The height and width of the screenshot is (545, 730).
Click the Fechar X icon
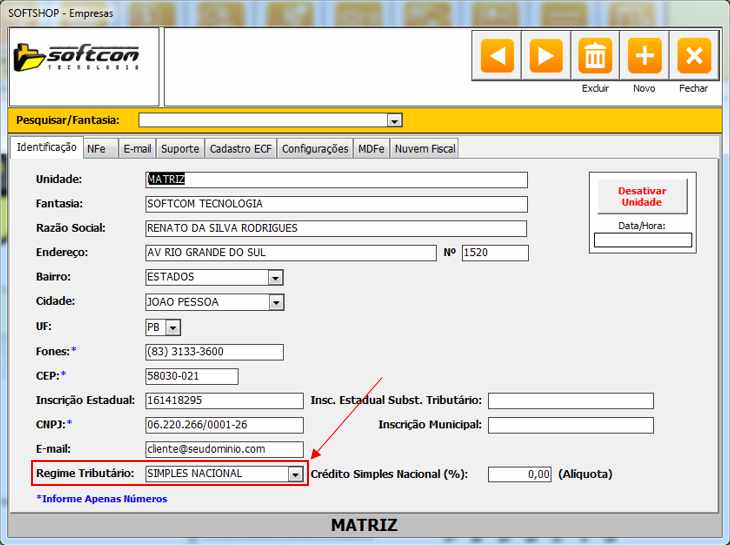pyautogui.click(x=694, y=56)
